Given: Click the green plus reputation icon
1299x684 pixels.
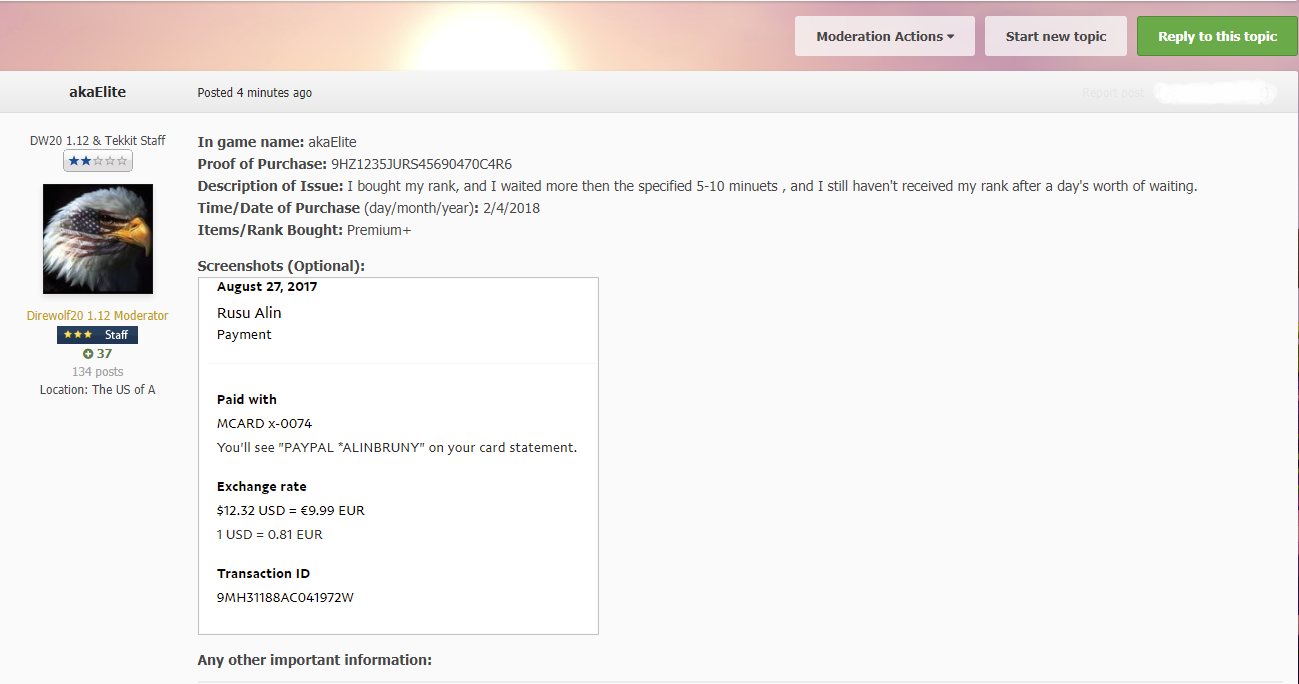Looking at the screenshot, I should 88,353.
